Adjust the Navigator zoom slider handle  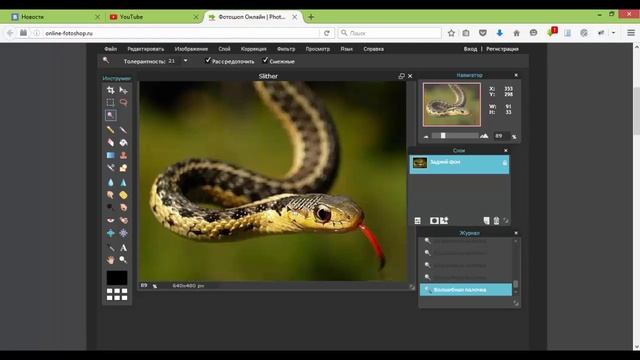coord(443,136)
